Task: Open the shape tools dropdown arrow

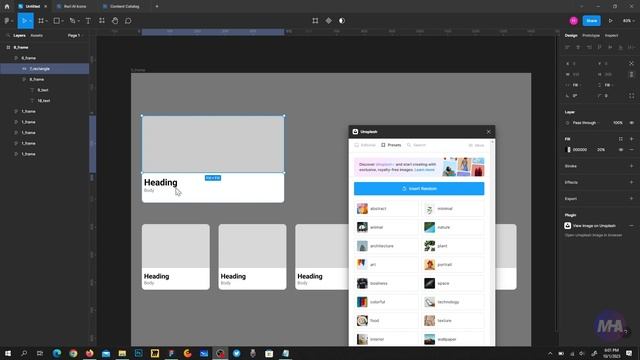Action: click(62, 21)
